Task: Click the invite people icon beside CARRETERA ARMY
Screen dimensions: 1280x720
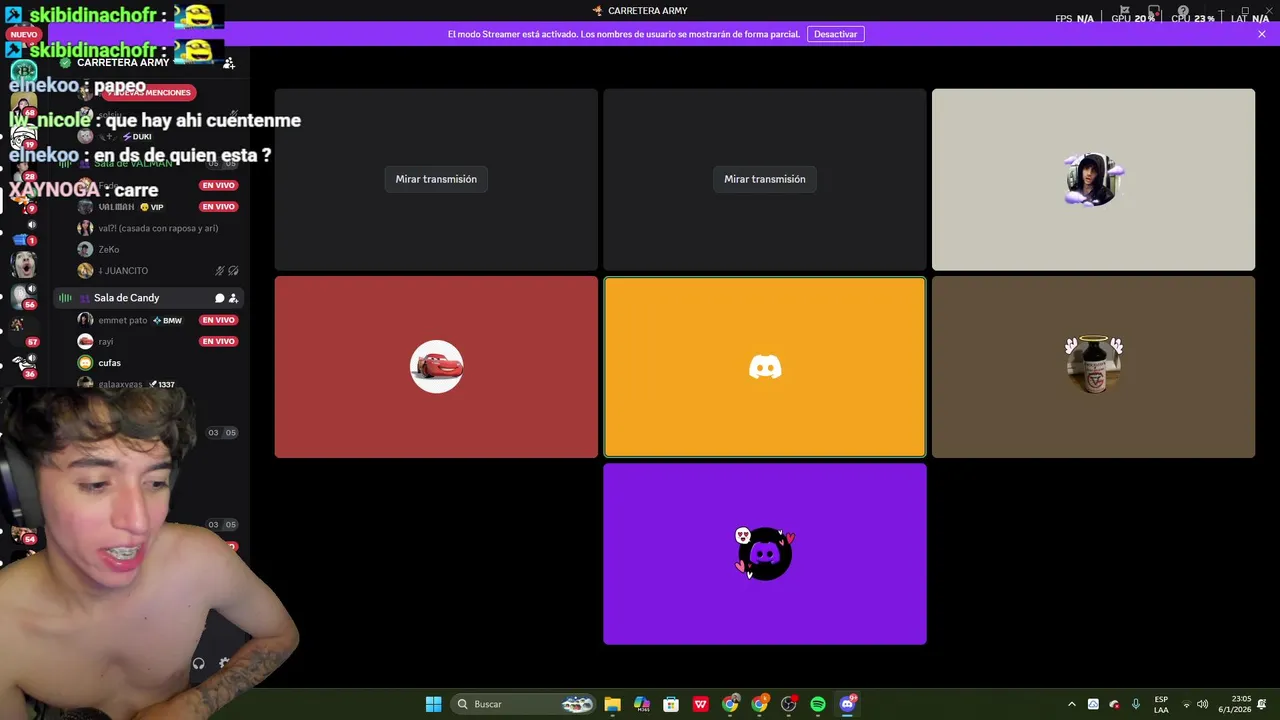Action: [x=229, y=63]
